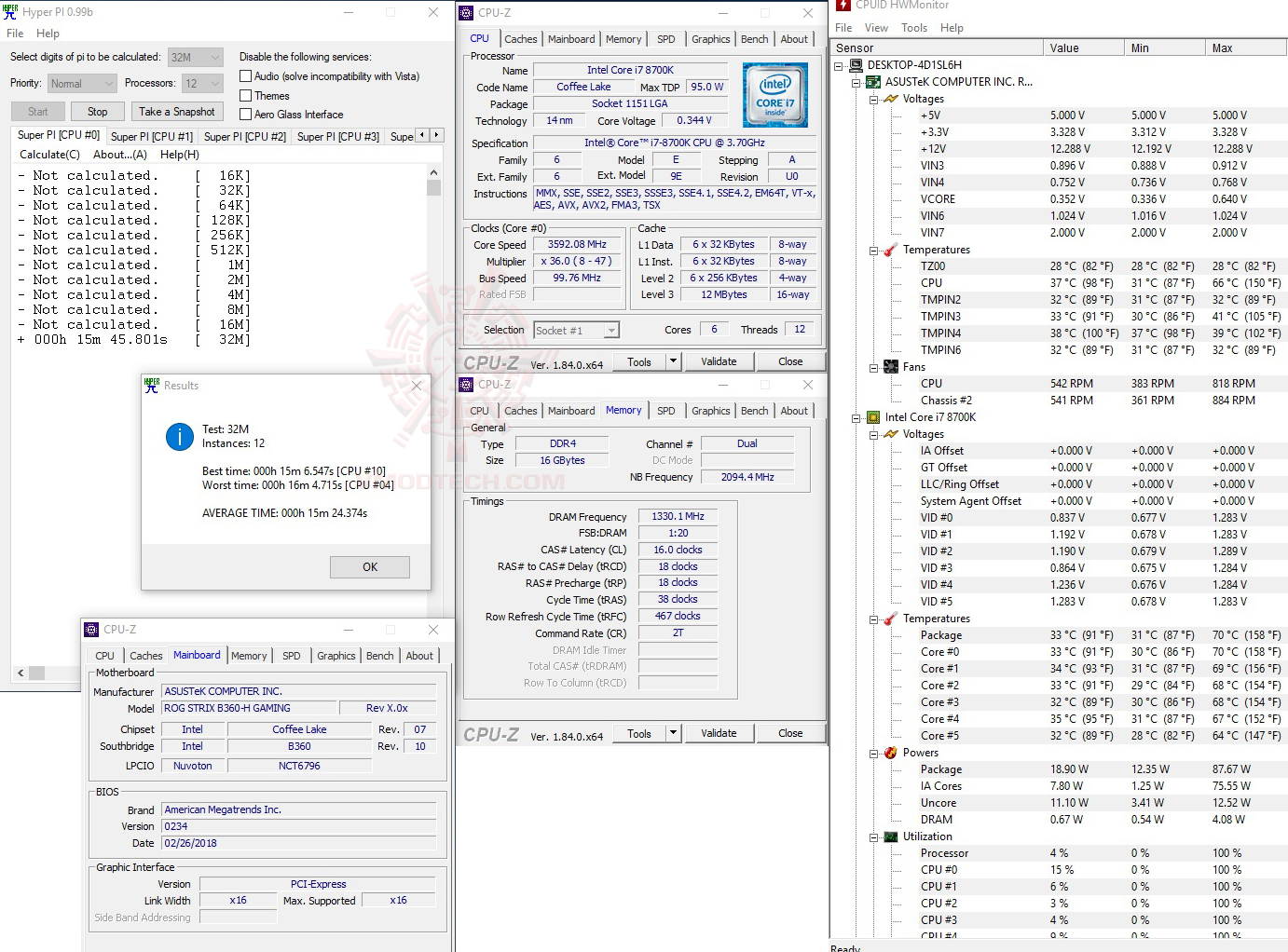The image size is (1288, 952).
Task: Open SPD tab in CPU-Z Memory window
Action: pos(666,411)
